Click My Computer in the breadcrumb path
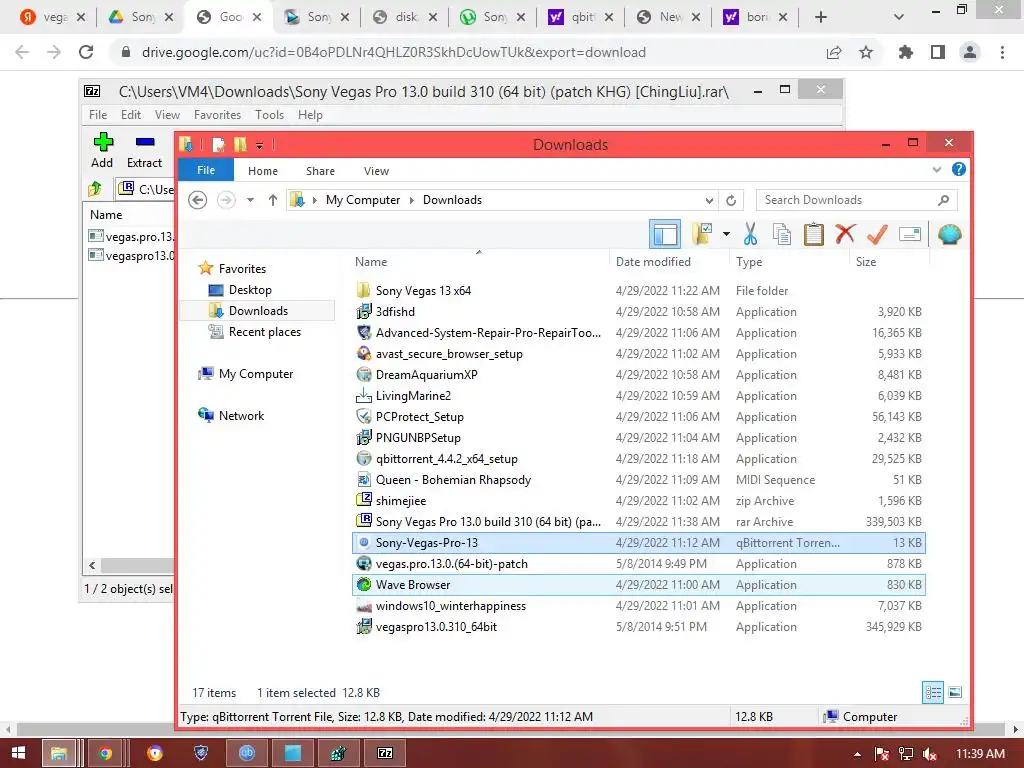Screen dimensions: 1024x768 point(362,200)
